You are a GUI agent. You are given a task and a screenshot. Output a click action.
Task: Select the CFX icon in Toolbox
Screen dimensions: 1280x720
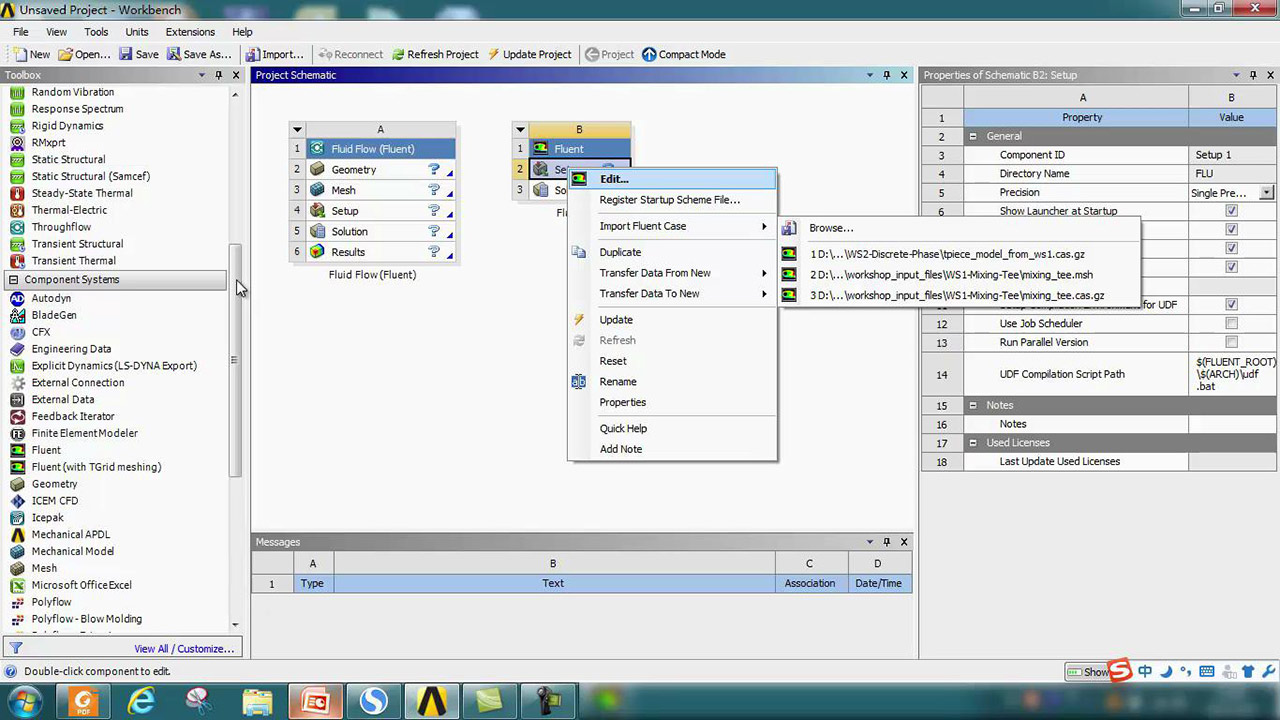pos(17,332)
